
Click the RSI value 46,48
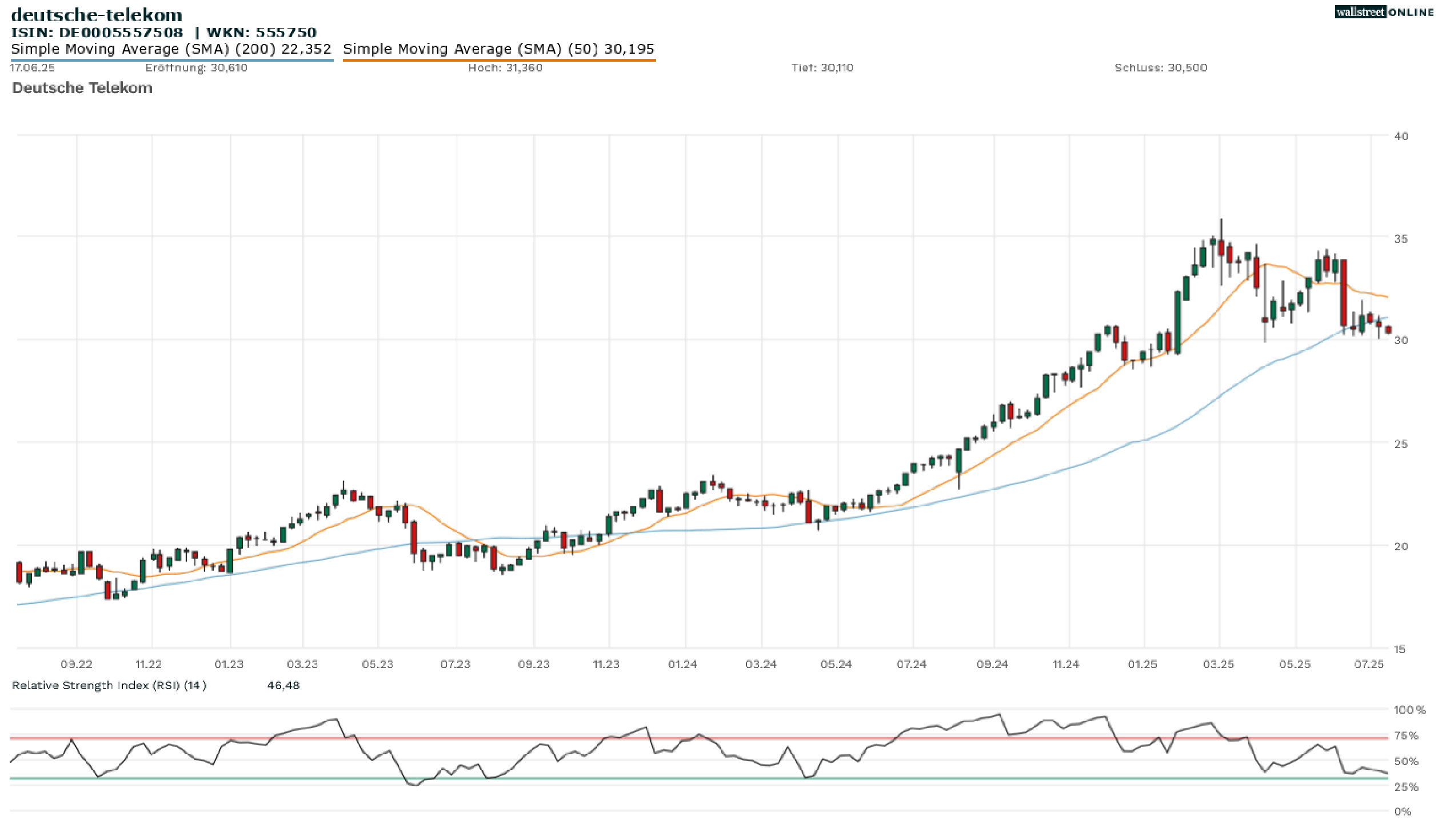tap(283, 686)
